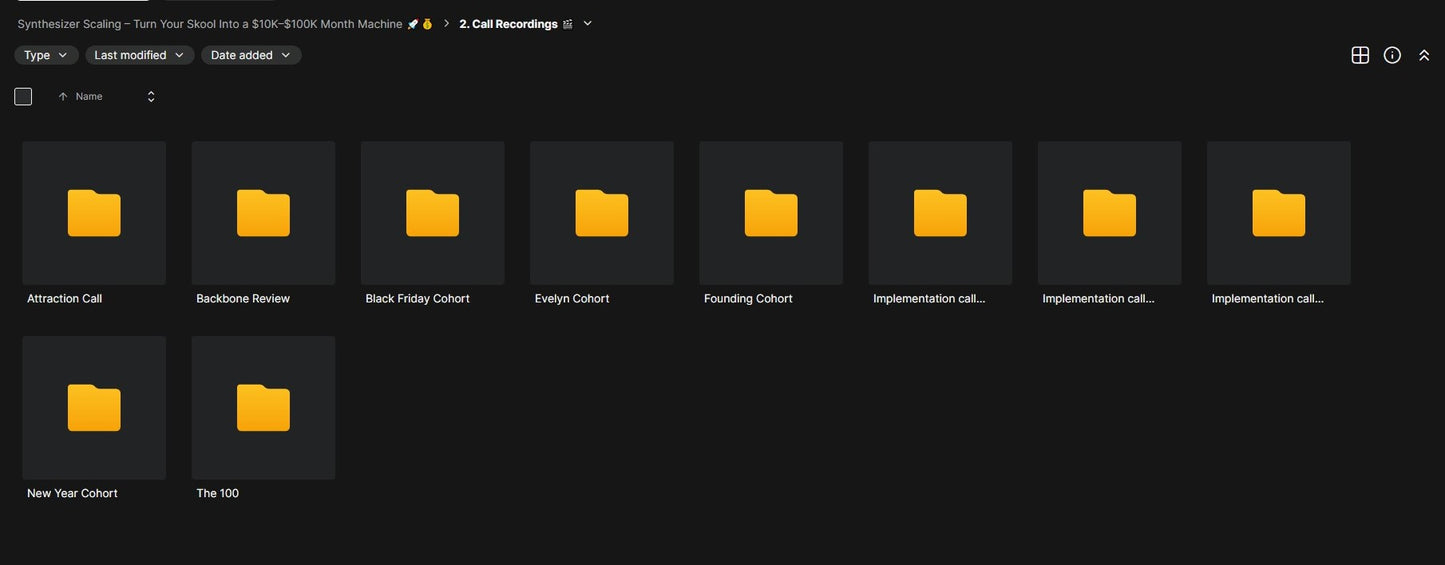Select the 'New Year Cohort' label
This screenshot has height=565, width=1445.
click(72, 493)
